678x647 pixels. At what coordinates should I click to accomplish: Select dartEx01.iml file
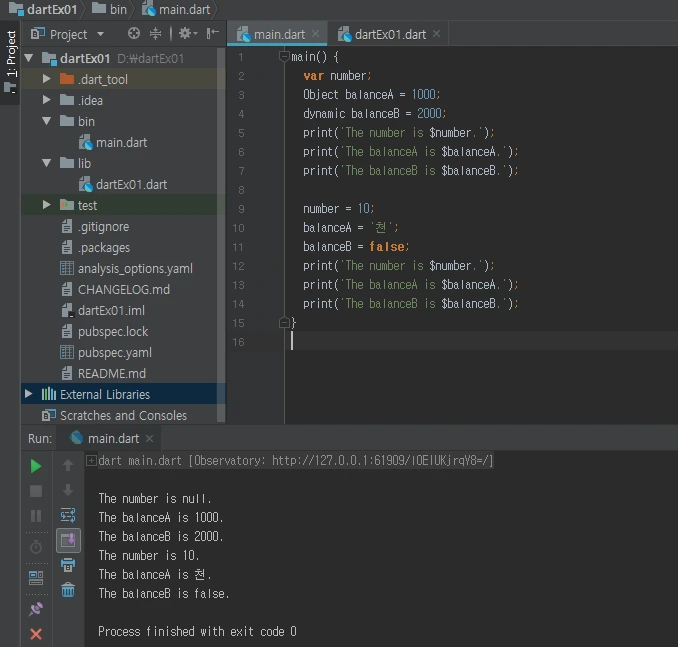pyautogui.click(x=103, y=310)
